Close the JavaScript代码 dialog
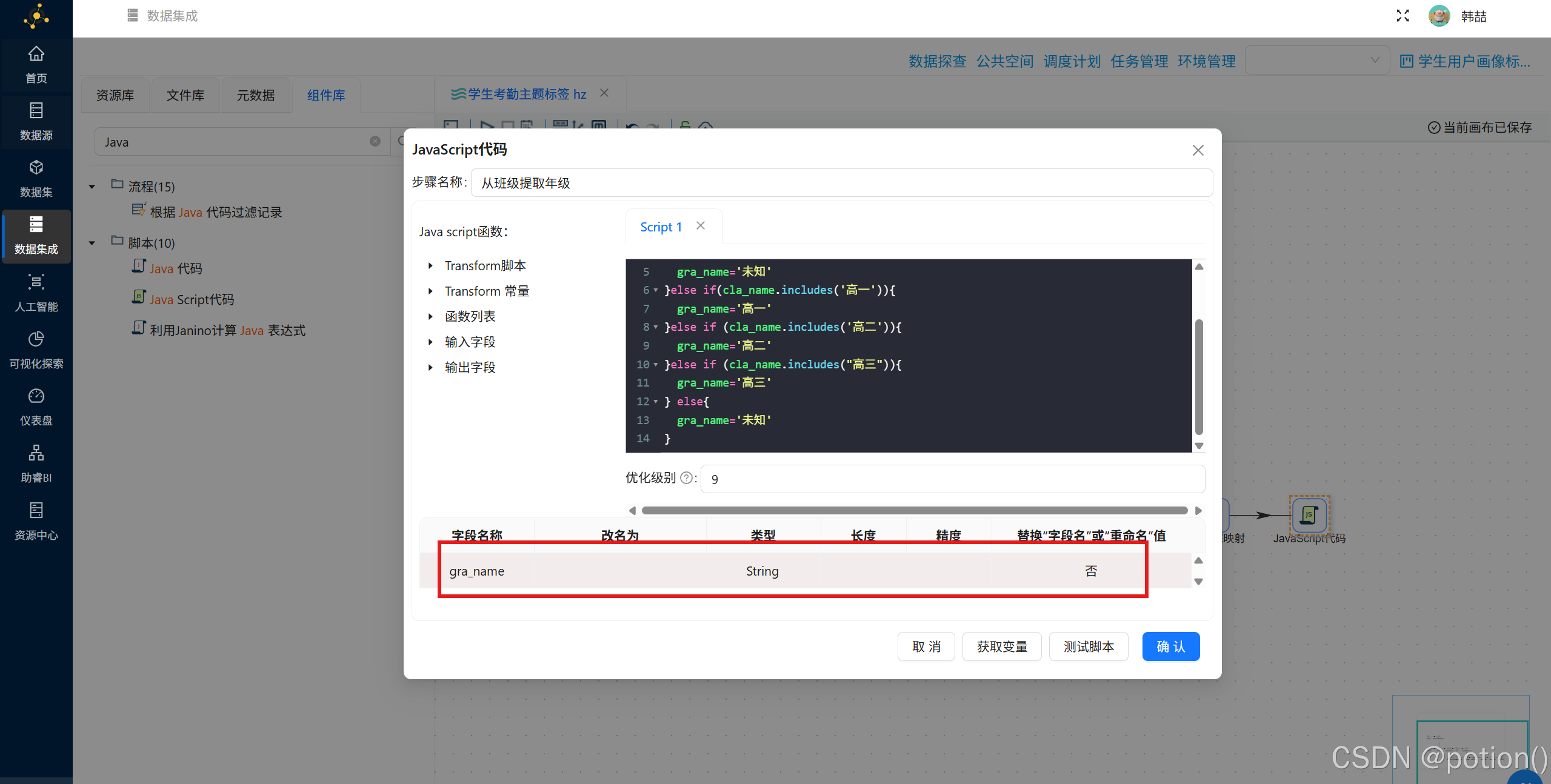The width and height of the screenshot is (1551, 784). pos(1198,150)
